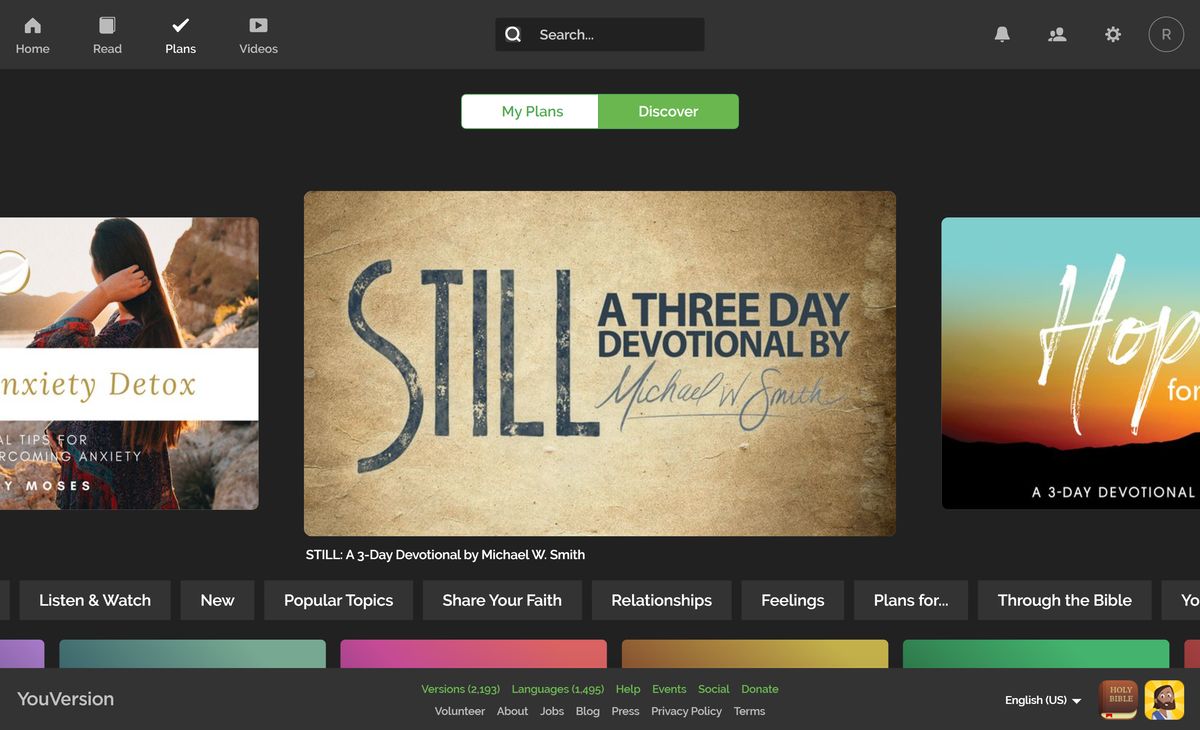The width and height of the screenshot is (1200, 730).
Task: Open the STILL devotional by Michael W. Smith
Action: tap(599, 362)
